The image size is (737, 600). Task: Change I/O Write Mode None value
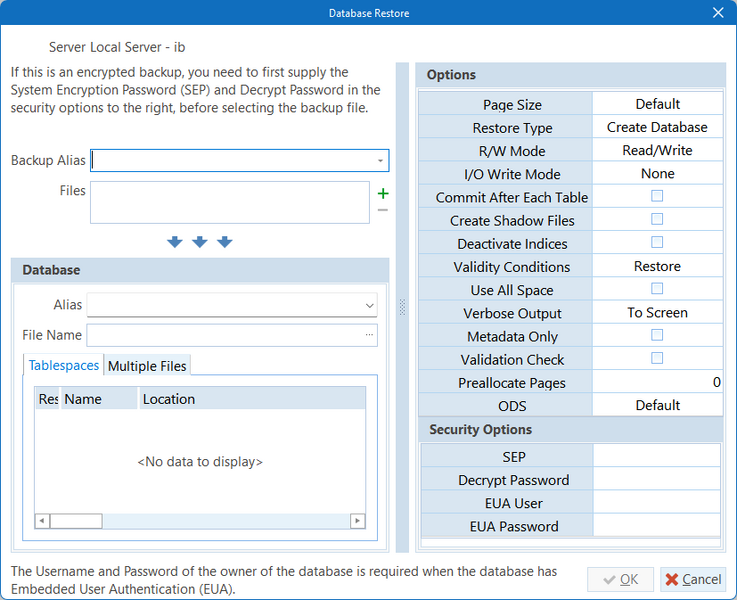tap(658, 173)
